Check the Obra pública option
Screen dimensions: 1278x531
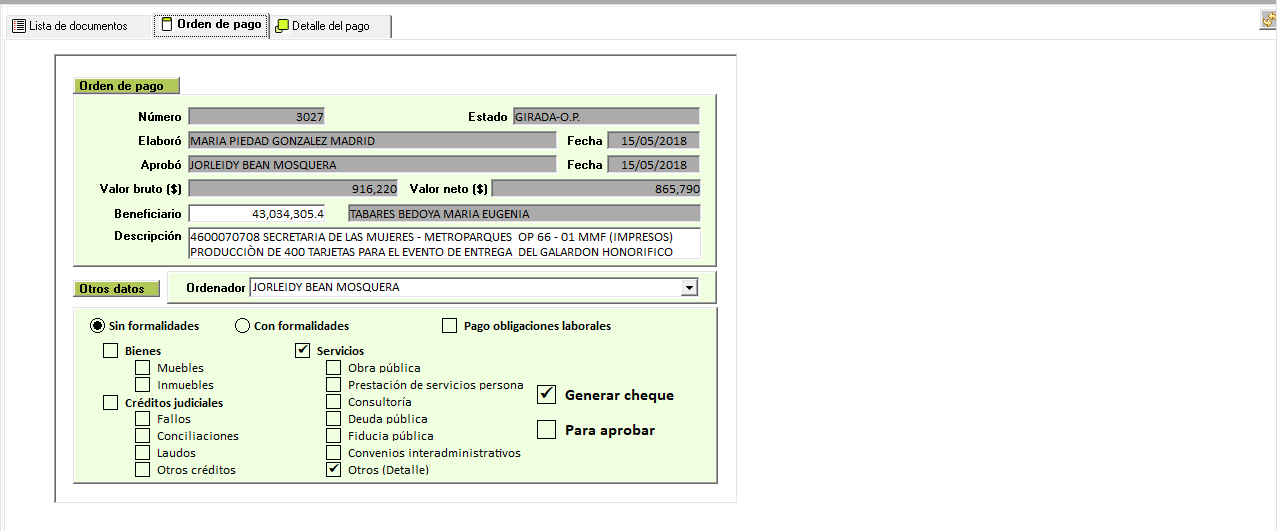click(333, 368)
